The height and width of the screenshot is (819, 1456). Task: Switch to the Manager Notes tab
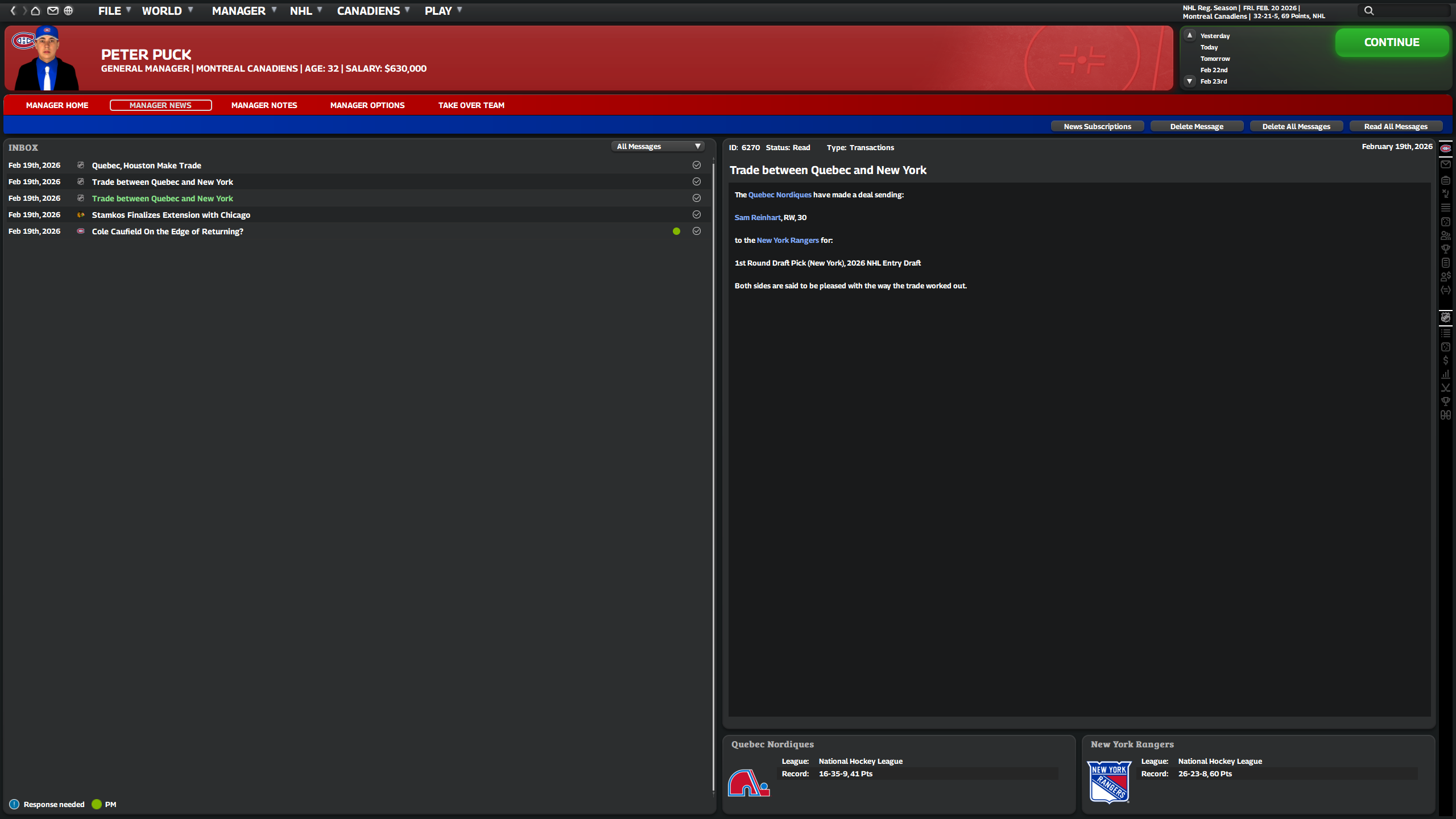point(264,105)
